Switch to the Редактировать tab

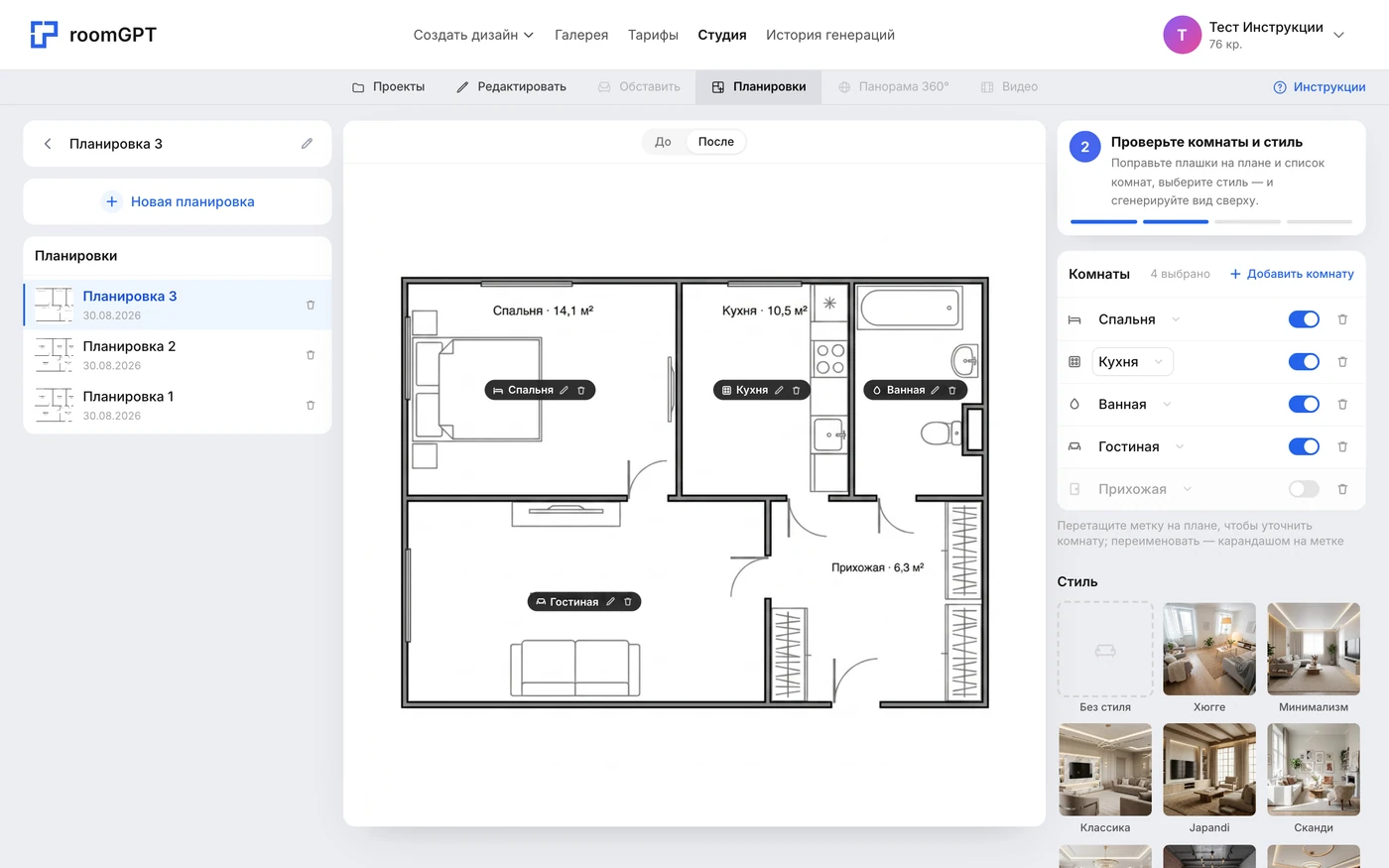click(x=511, y=87)
